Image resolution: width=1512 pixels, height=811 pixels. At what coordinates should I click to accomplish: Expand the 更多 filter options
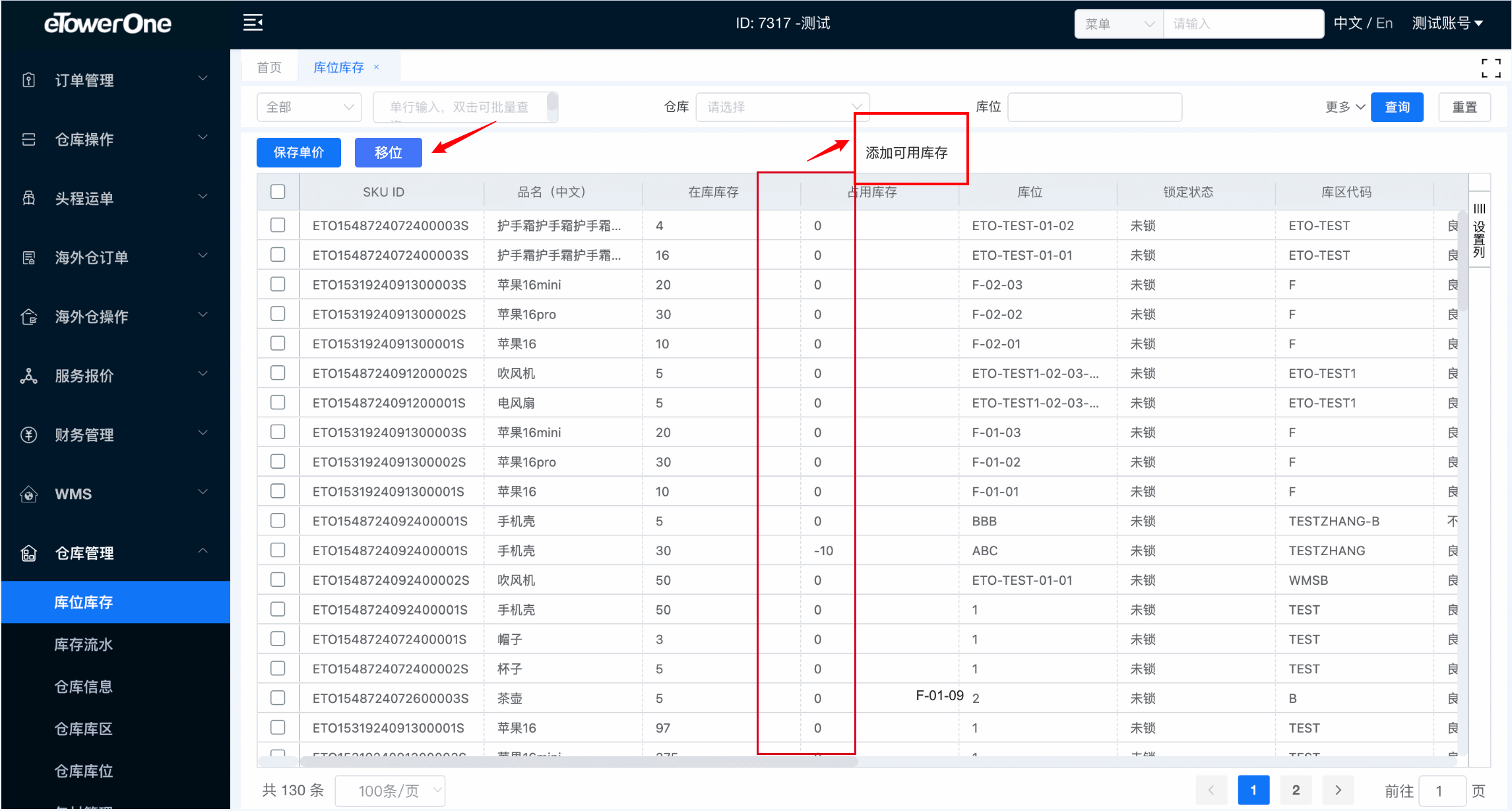1344,107
